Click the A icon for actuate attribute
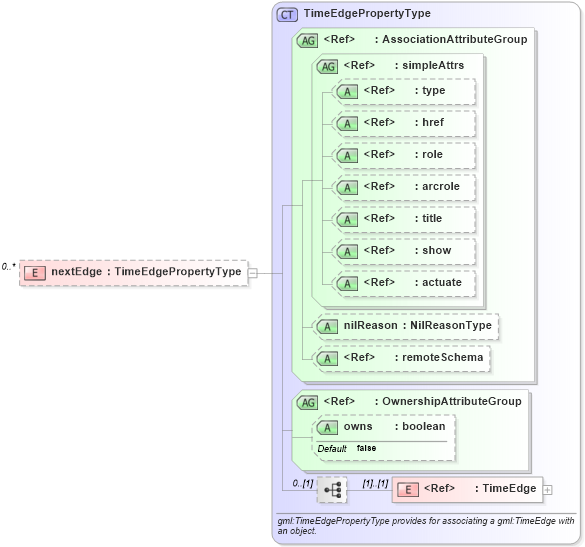 pos(347,284)
